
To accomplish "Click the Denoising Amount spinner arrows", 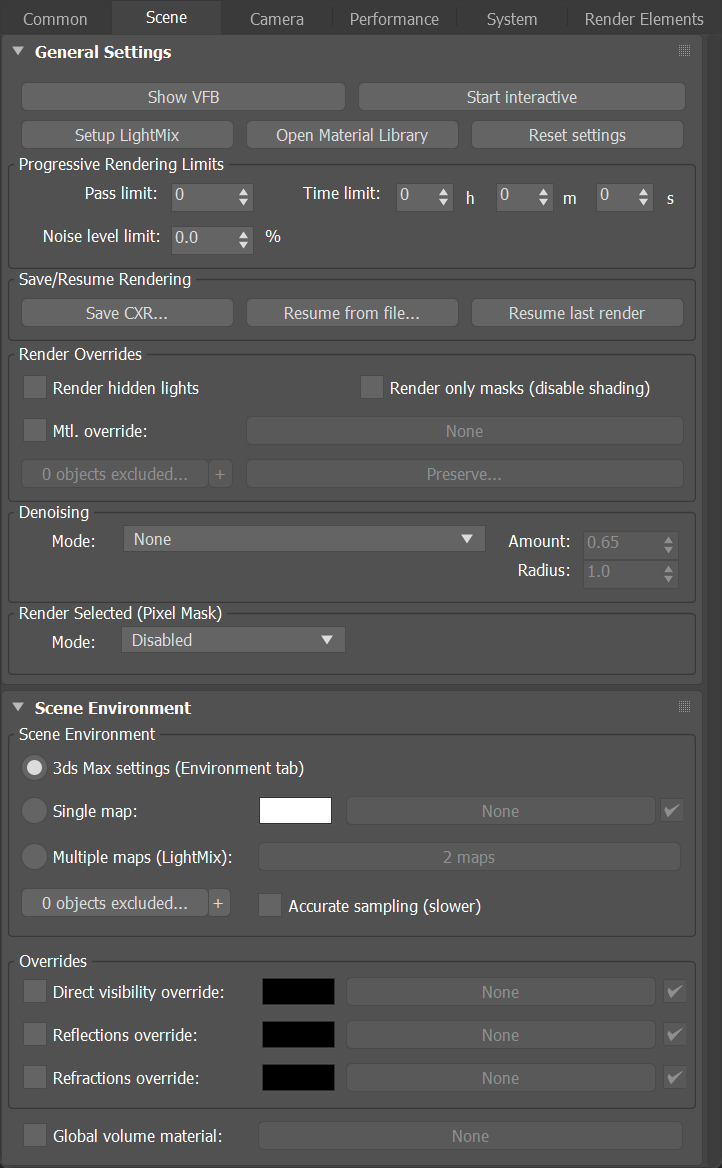I will (x=668, y=545).
